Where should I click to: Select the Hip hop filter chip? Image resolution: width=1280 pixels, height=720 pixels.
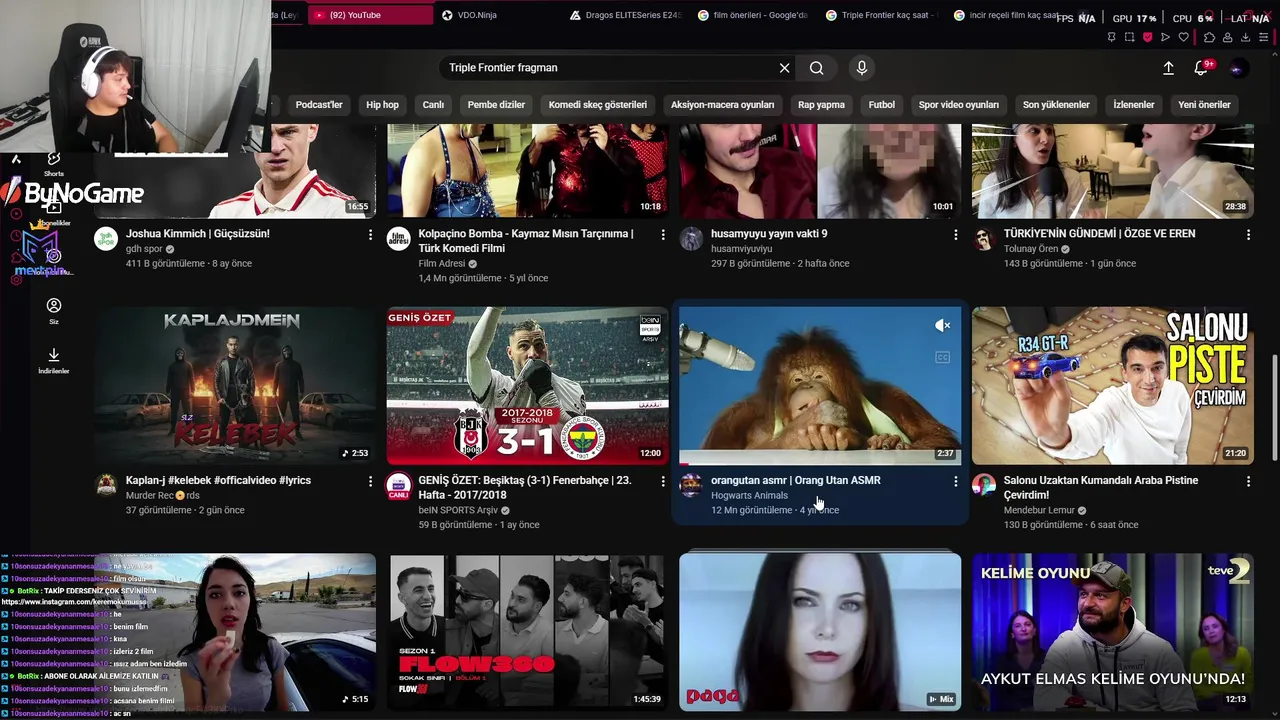point(382,104)
